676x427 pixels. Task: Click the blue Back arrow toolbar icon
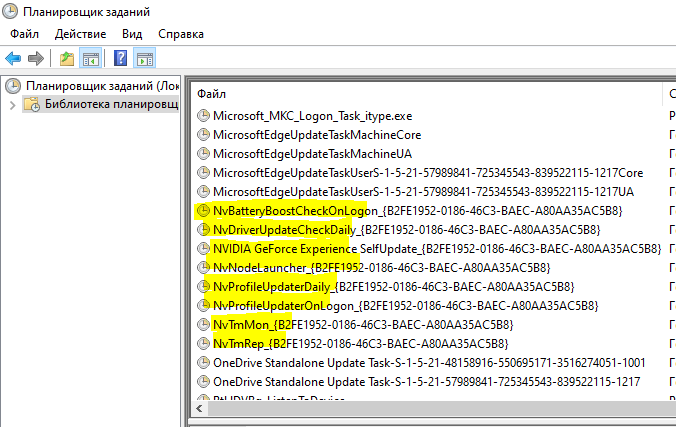[13, 58]
